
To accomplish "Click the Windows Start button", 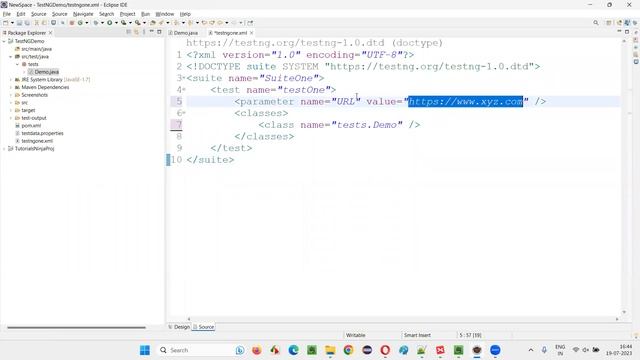I will (x=144, y=350).
